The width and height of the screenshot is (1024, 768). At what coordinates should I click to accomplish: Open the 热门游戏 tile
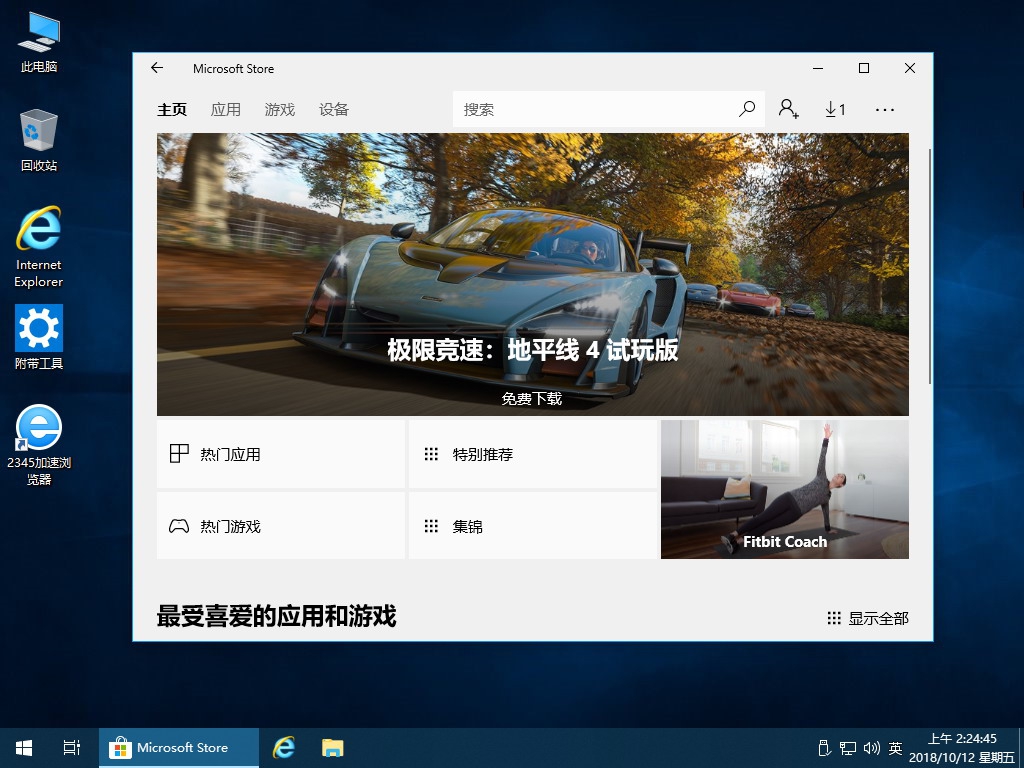pos(281,526)
